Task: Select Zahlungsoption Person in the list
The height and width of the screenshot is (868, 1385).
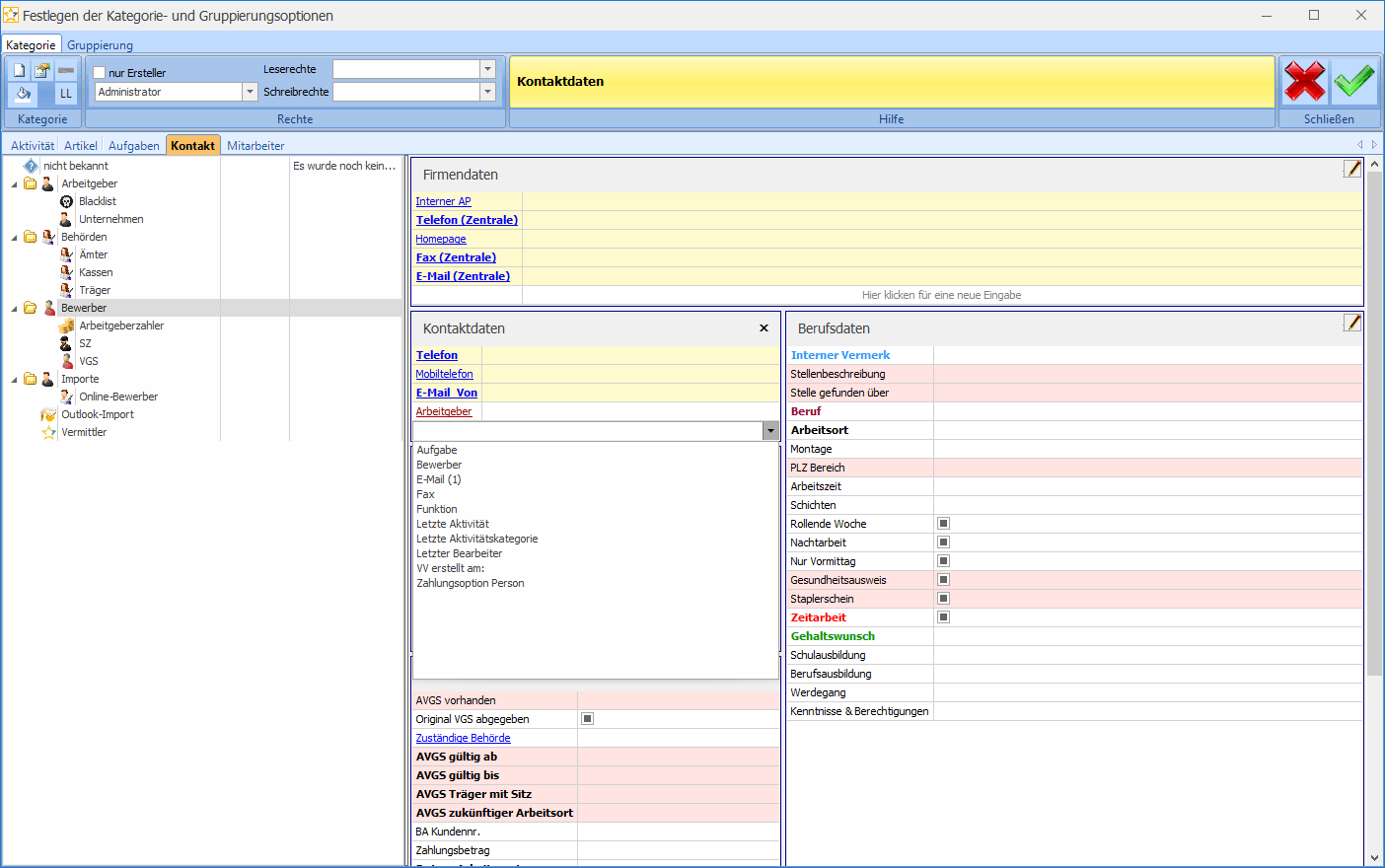Action: (471, 583)
